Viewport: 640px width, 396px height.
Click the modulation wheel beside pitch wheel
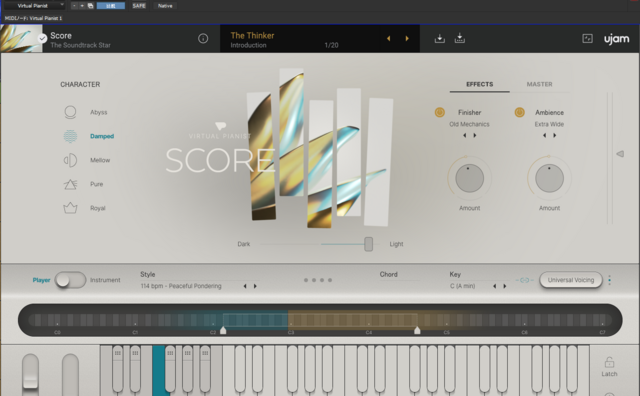point(70,374)
